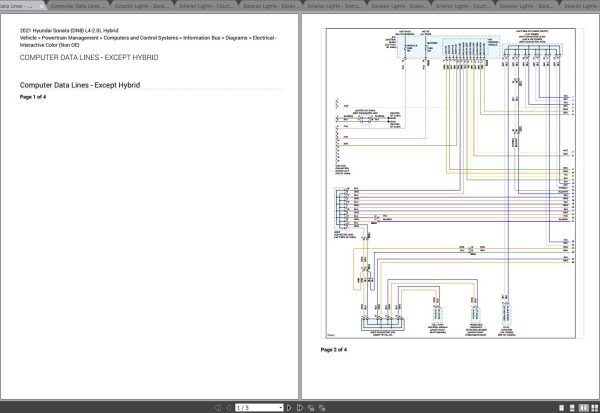Click the wiring diagram page image
This screenshot has height=413, width=600.
point(451,183)
